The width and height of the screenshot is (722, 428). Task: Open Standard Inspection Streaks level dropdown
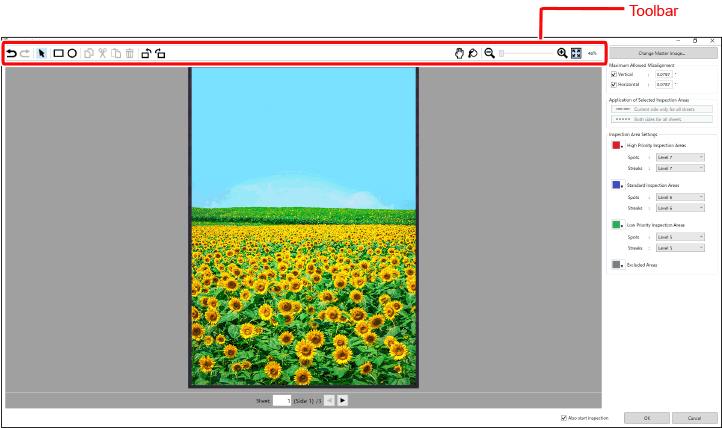click(680, 207)
